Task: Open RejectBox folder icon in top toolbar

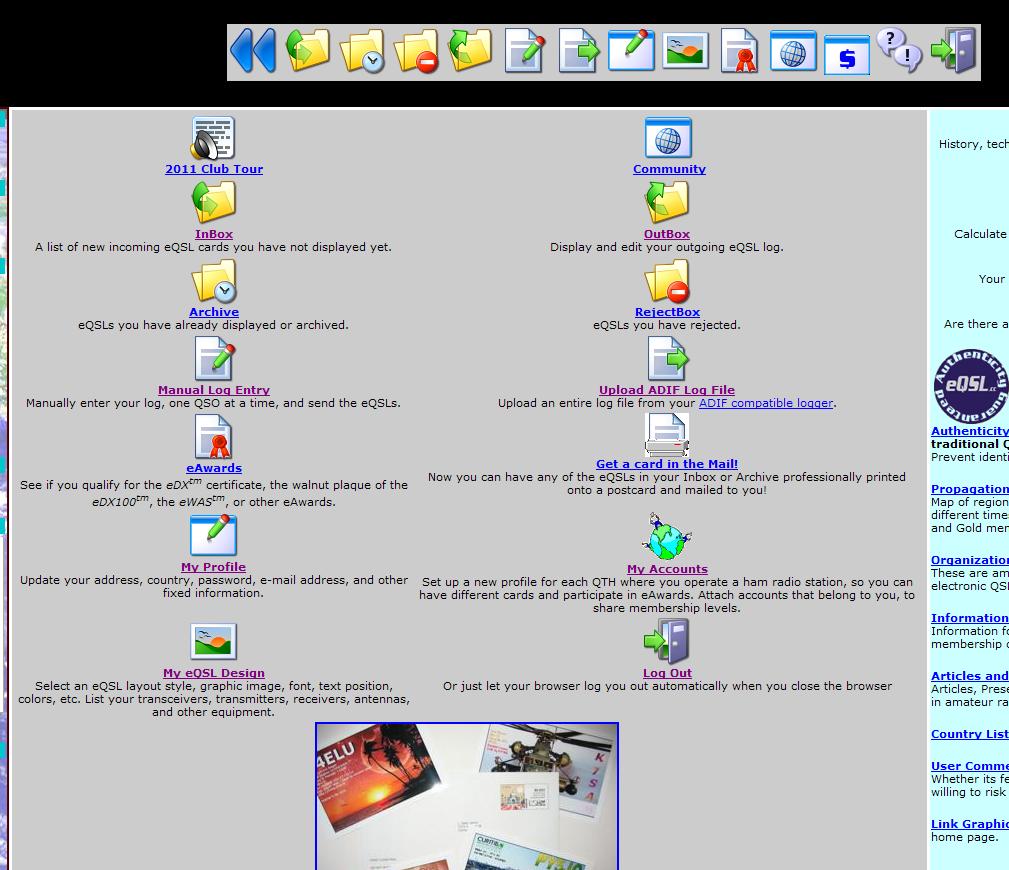Action: (x=416, y=51)
